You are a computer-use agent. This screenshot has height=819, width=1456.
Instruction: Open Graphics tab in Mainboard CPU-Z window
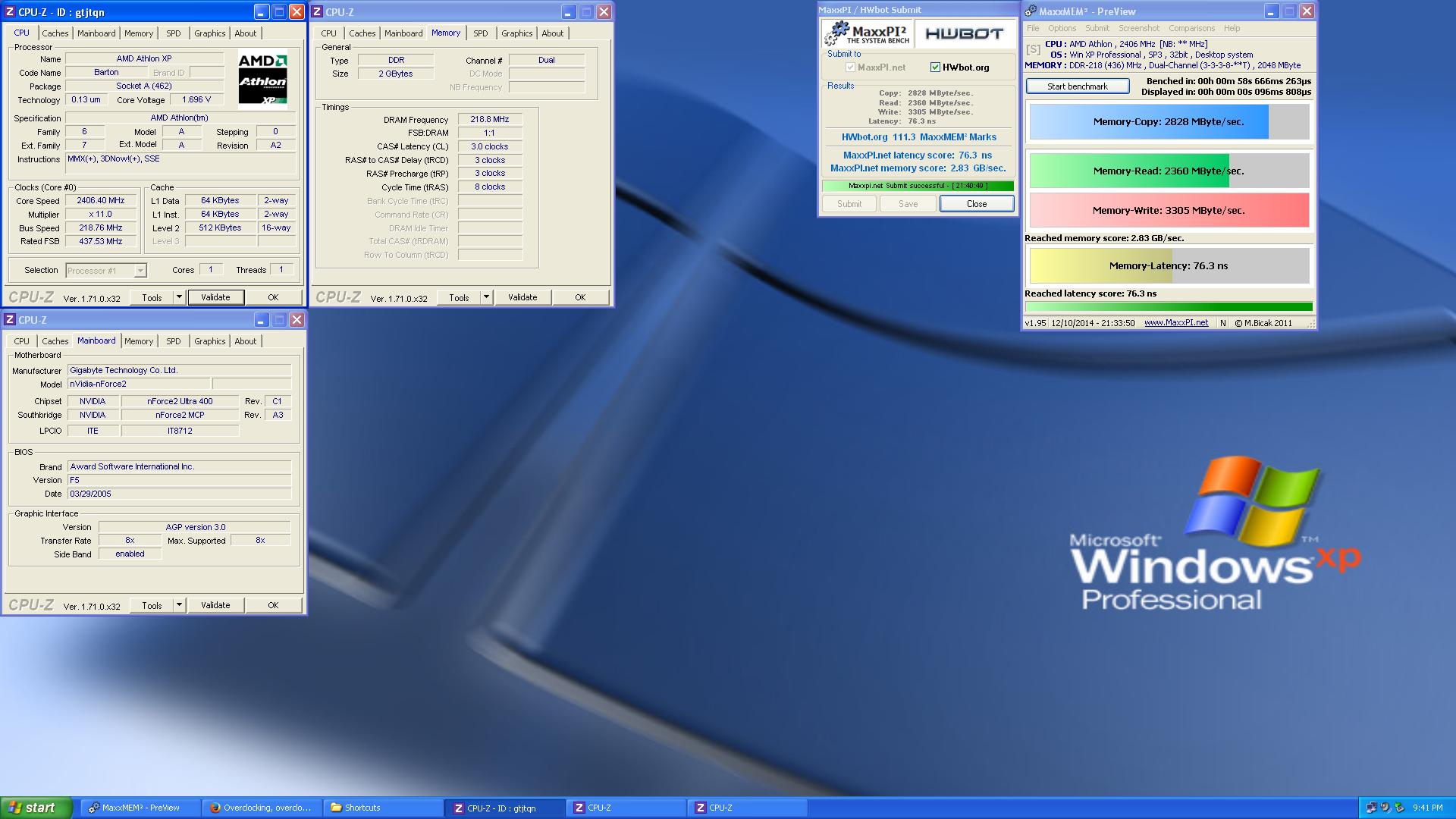click(x=210, y=341)
